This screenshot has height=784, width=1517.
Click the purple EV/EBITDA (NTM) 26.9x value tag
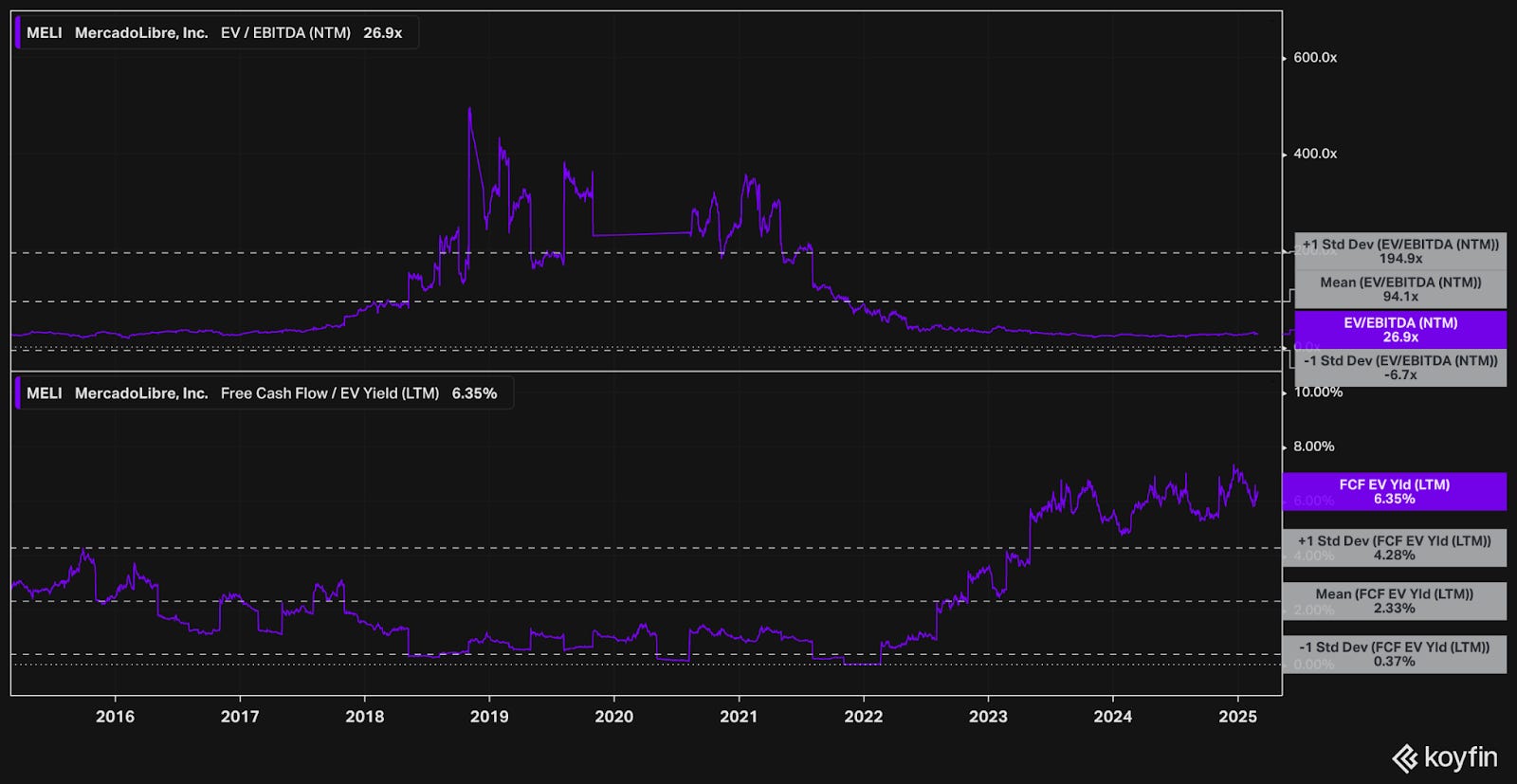click(x=1400, y=330)
